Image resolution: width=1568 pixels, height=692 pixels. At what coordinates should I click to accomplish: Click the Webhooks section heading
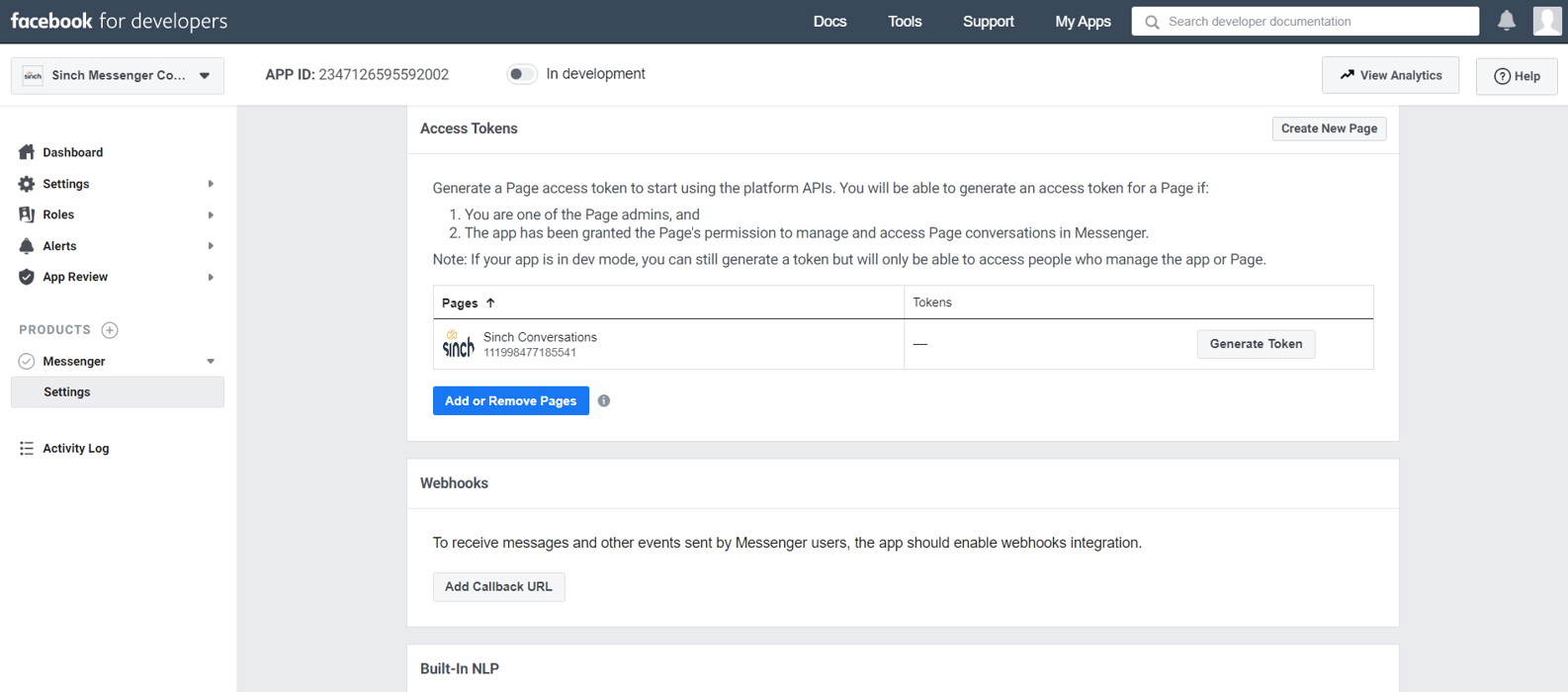[454, 483]
